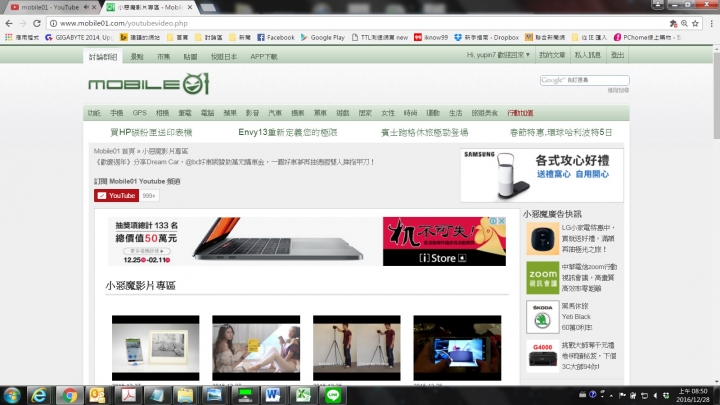
Task: Open a new tab button
Action: pyautogui.click(x=208, y=7)
